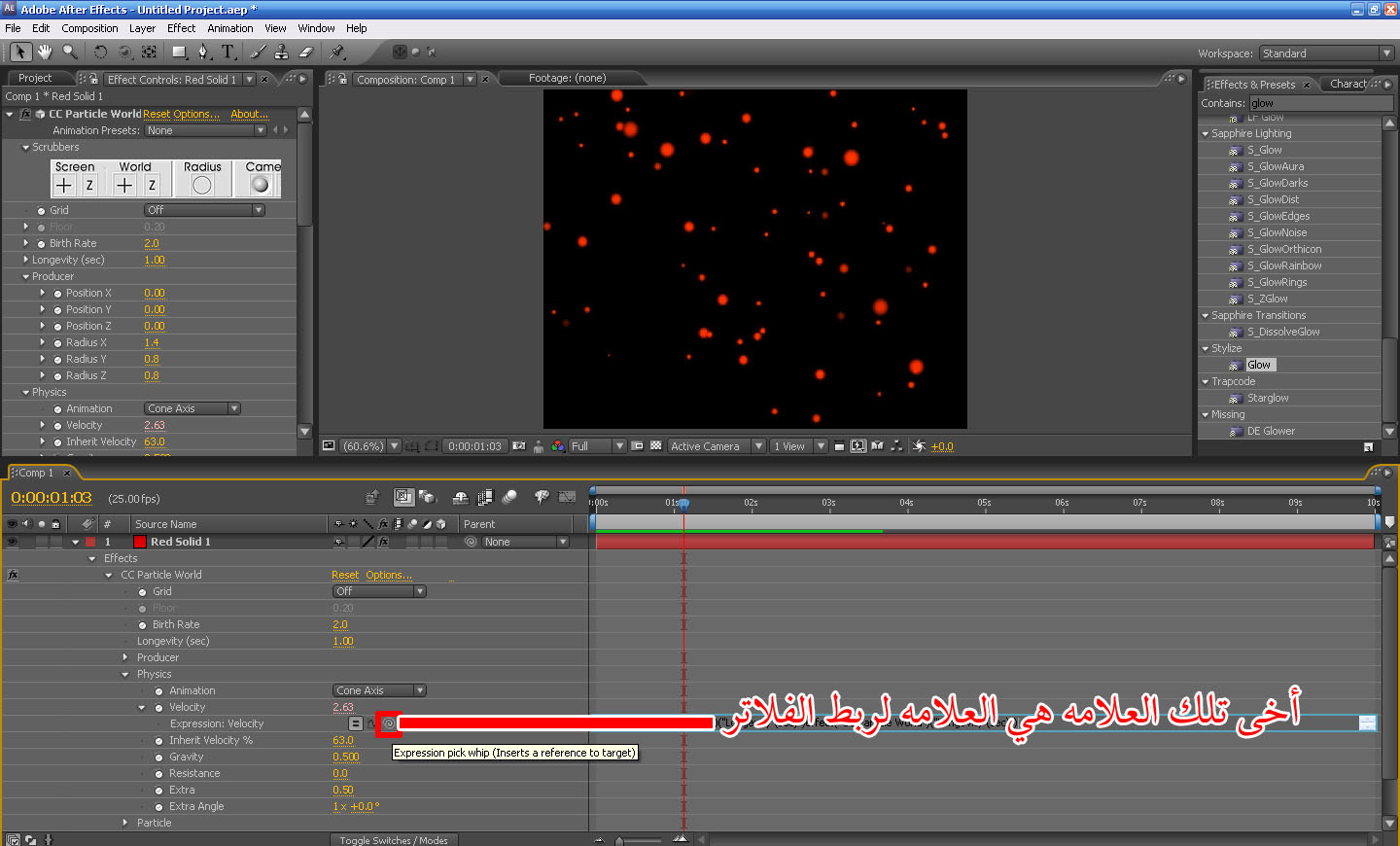The image size is (1400, 846).
Task: Click the Radius scrubber circle
Action: tap(202, 185)
